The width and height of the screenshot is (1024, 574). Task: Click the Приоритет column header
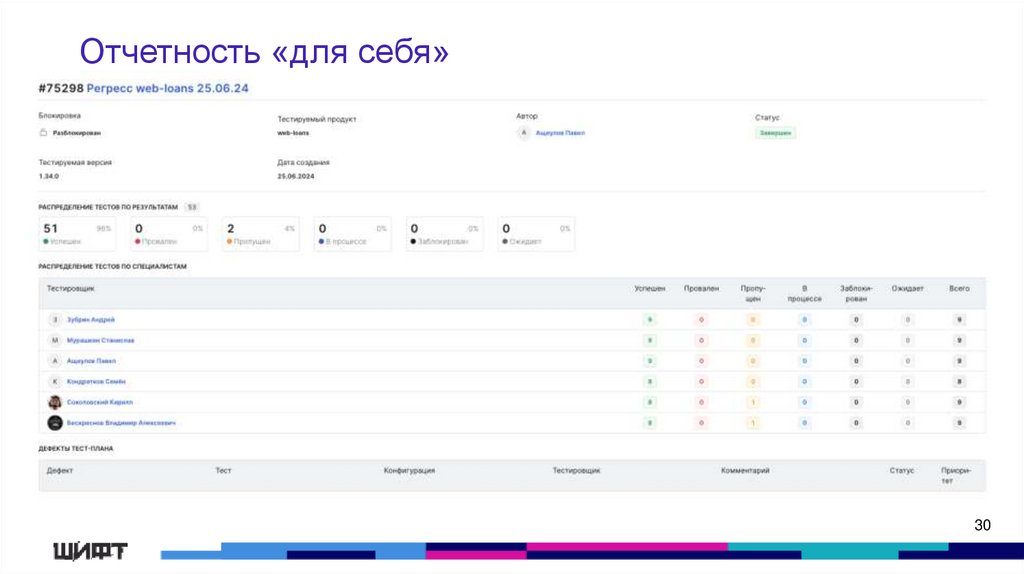[x=956, y=475]
